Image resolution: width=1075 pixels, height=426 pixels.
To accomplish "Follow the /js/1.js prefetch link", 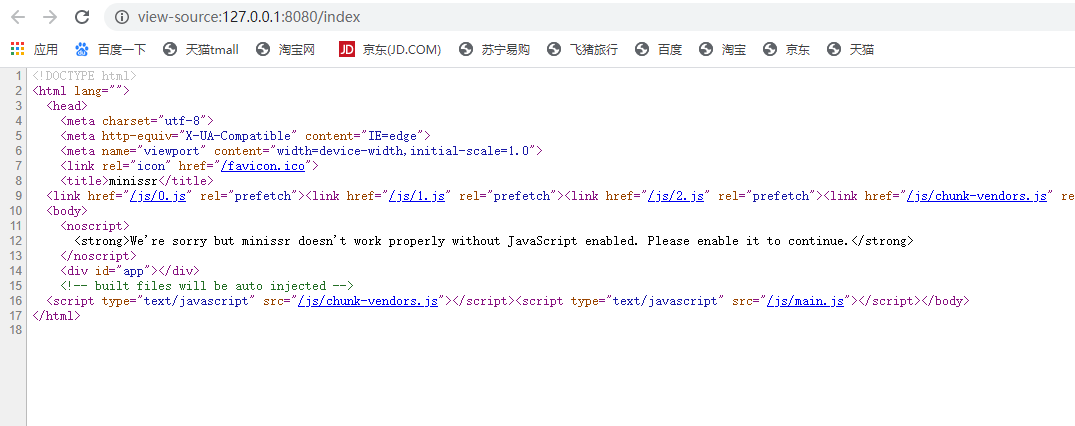I will pos(417,196).
